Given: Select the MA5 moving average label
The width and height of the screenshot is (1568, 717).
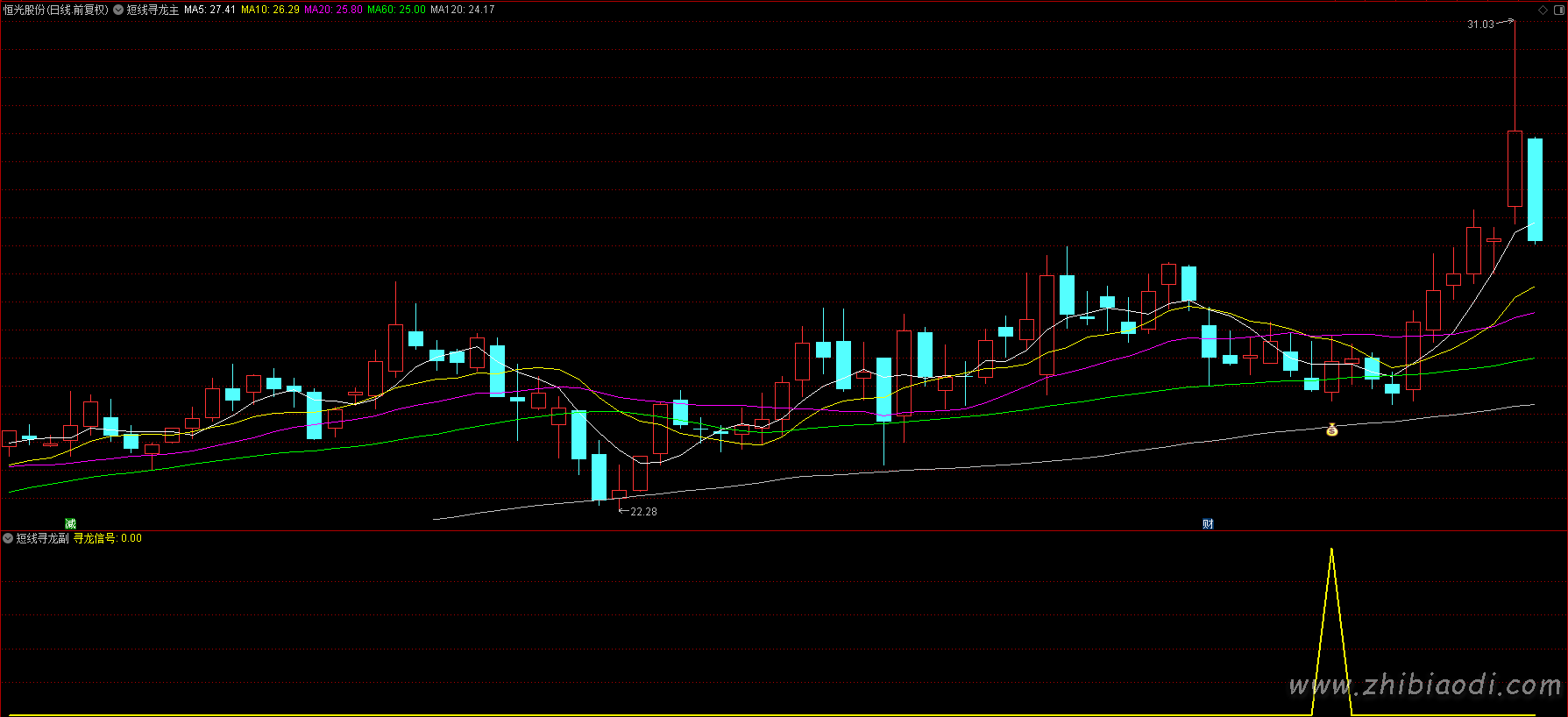Looking at the screenshot, I should pyautogui.click(x=209, y=10).
